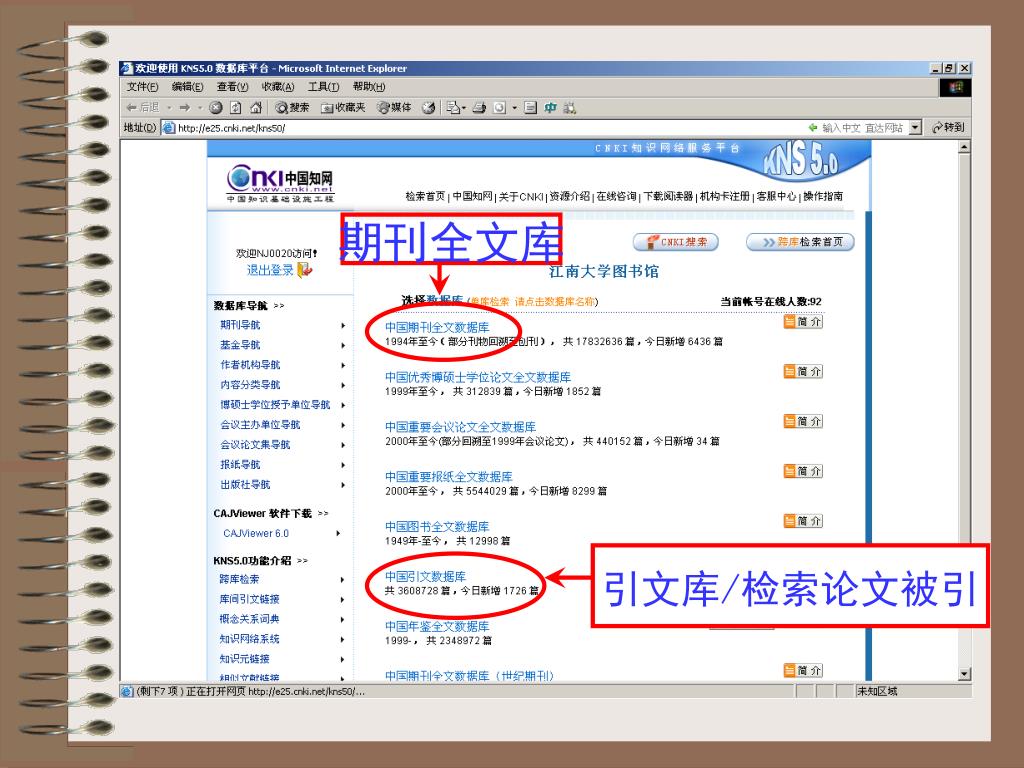
Task: Refresh the page with the Refresh icon
Action: point(236,108)
